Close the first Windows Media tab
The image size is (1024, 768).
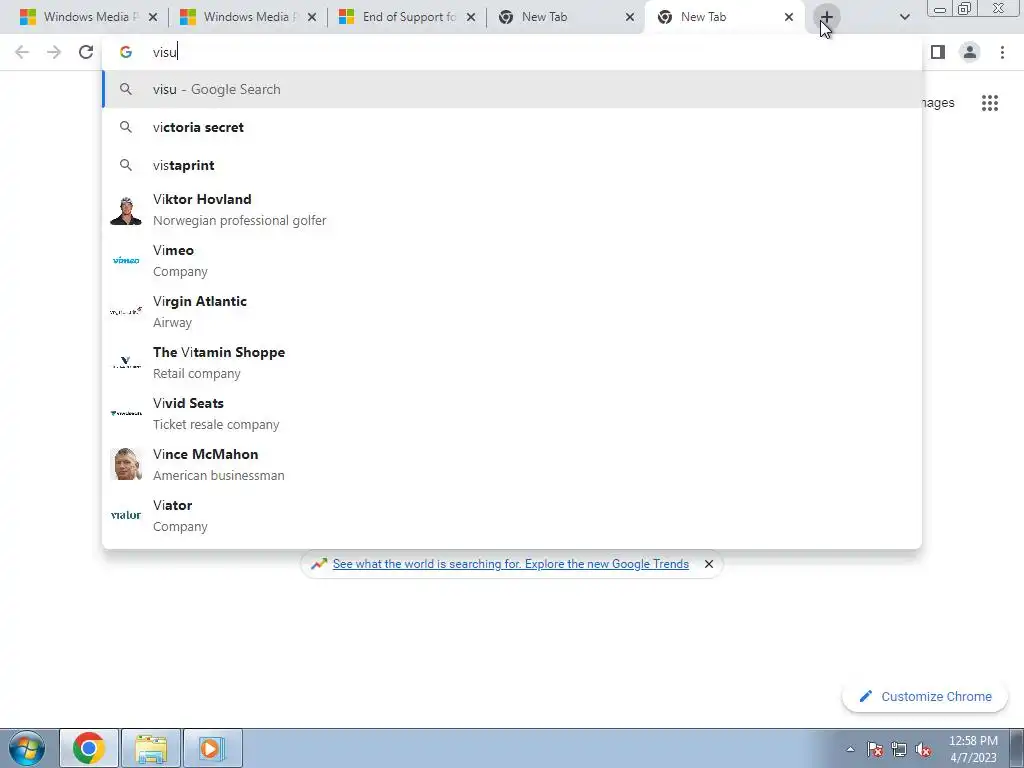pos(153,18)
